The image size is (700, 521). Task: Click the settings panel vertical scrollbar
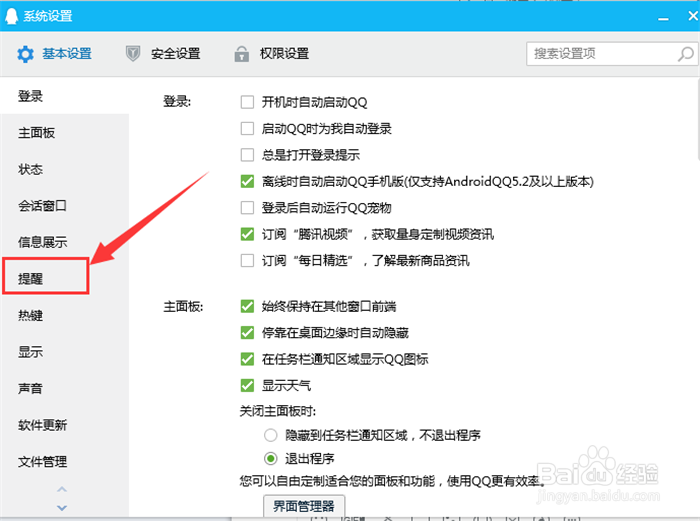pyautogui.click(x=698, y=118)
